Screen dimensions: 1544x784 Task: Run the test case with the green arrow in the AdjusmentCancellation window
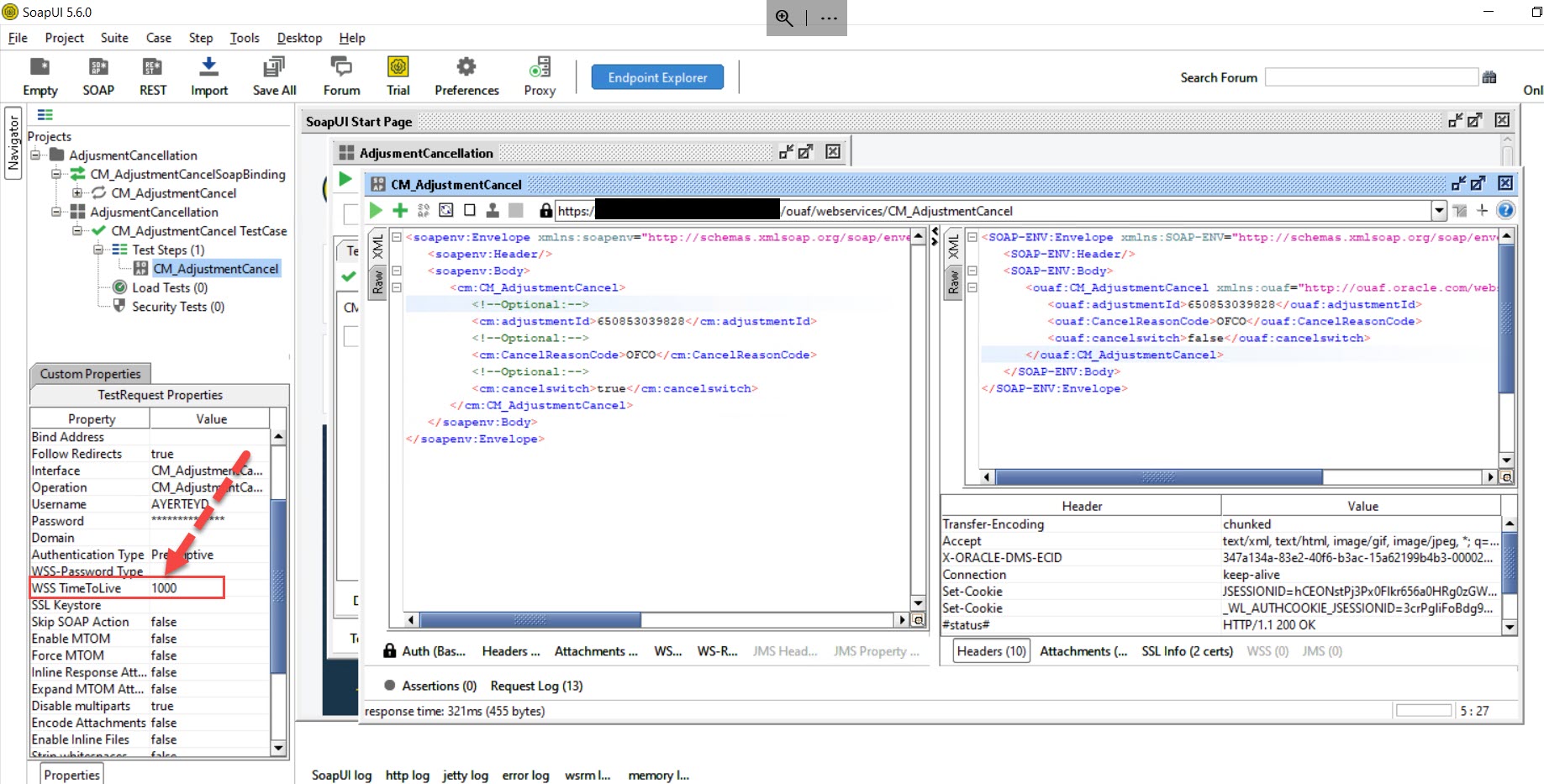345,179
